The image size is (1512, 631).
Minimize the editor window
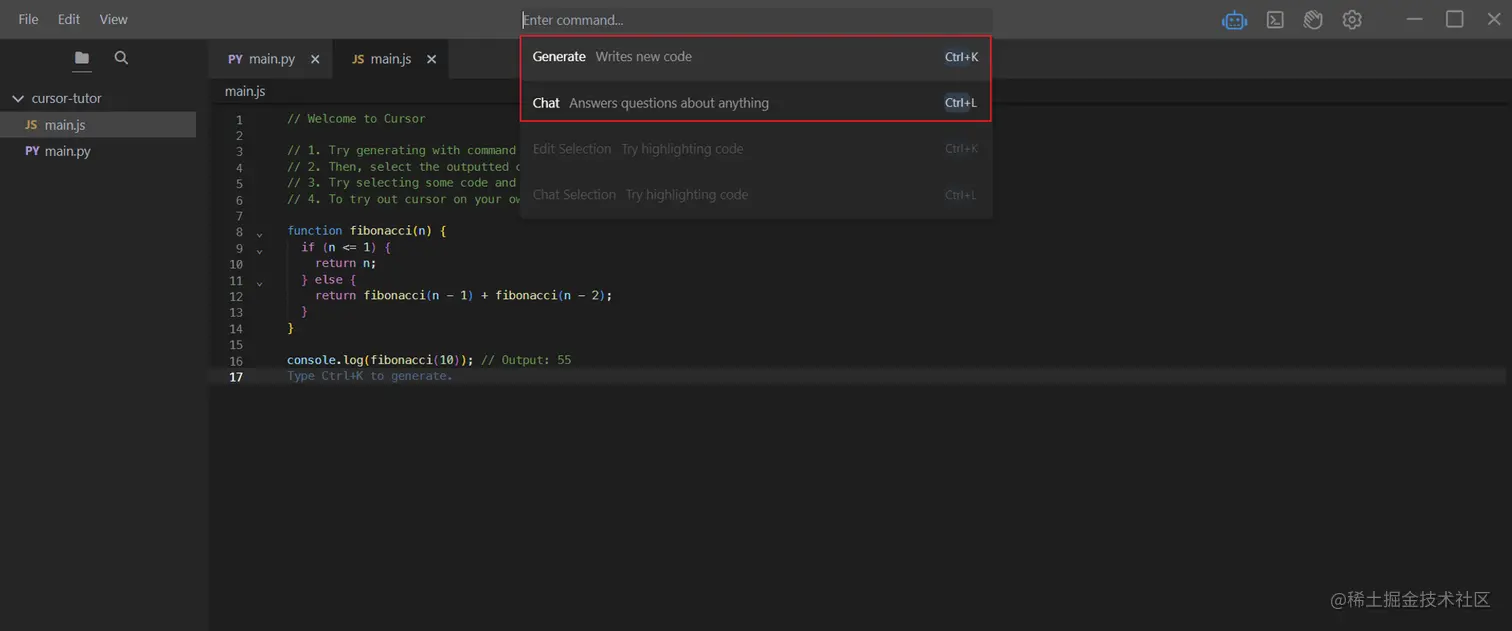(x=1415, y=19)
